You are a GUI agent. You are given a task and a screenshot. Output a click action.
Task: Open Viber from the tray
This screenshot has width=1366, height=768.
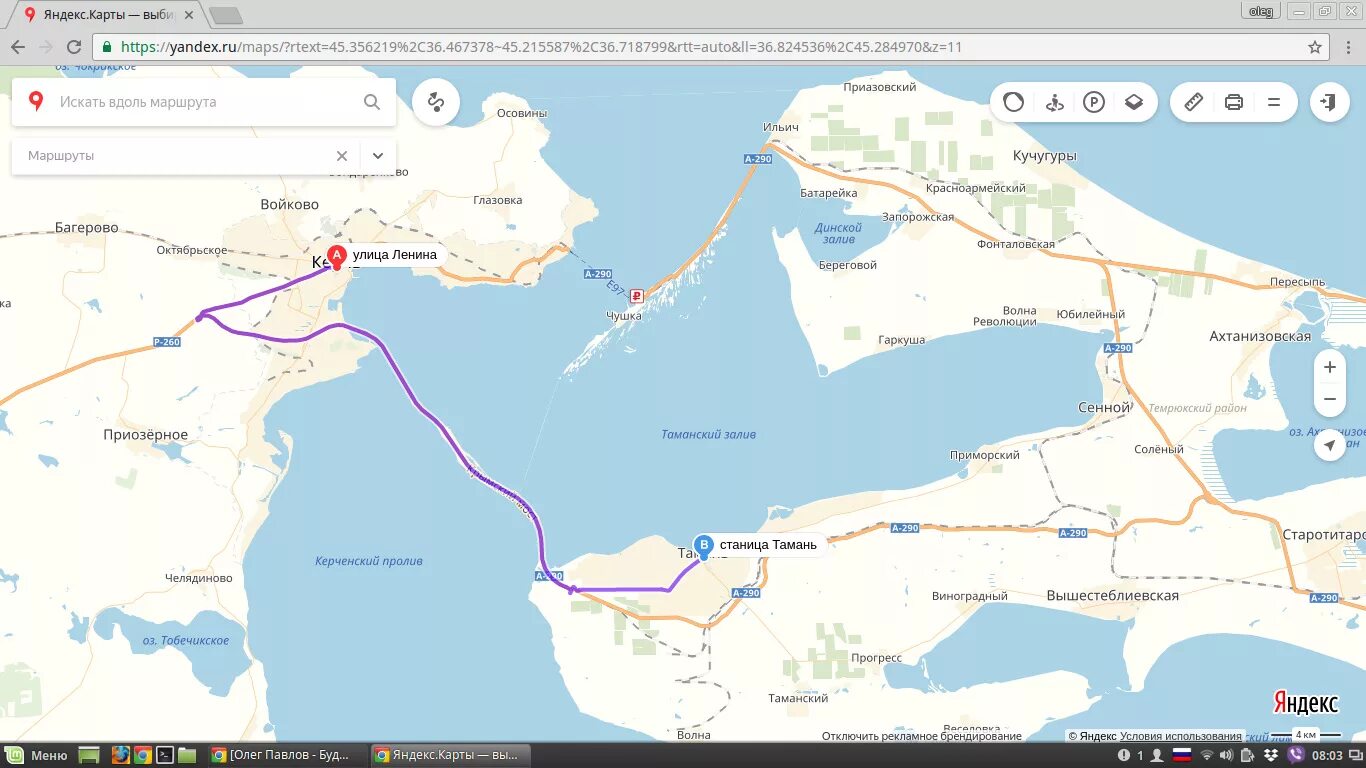click(1297, 755)
